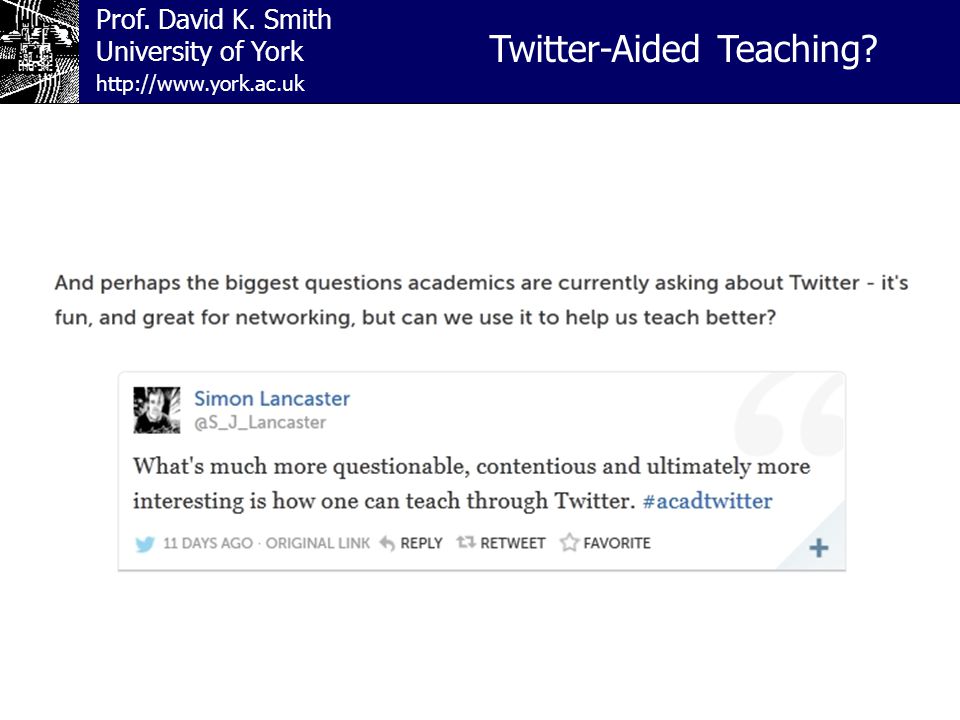Click the University of York logo image

40,51
